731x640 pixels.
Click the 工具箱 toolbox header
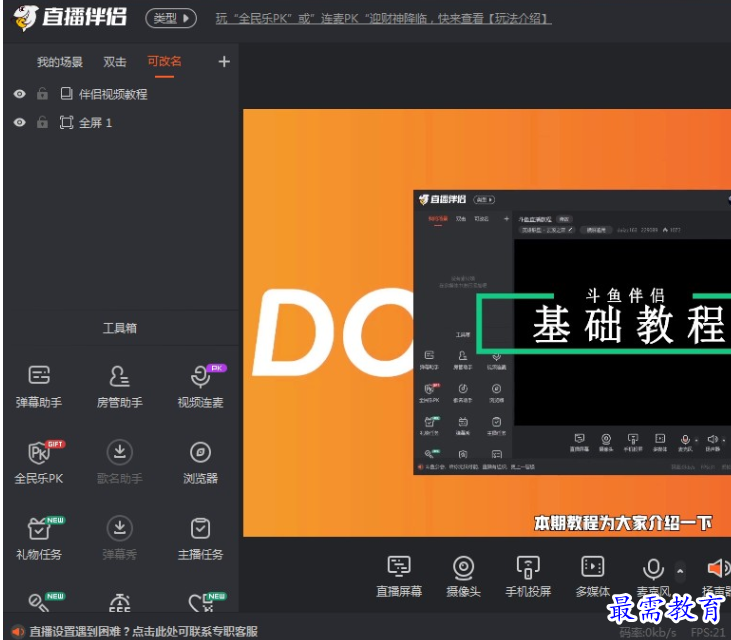pos(120,328)
